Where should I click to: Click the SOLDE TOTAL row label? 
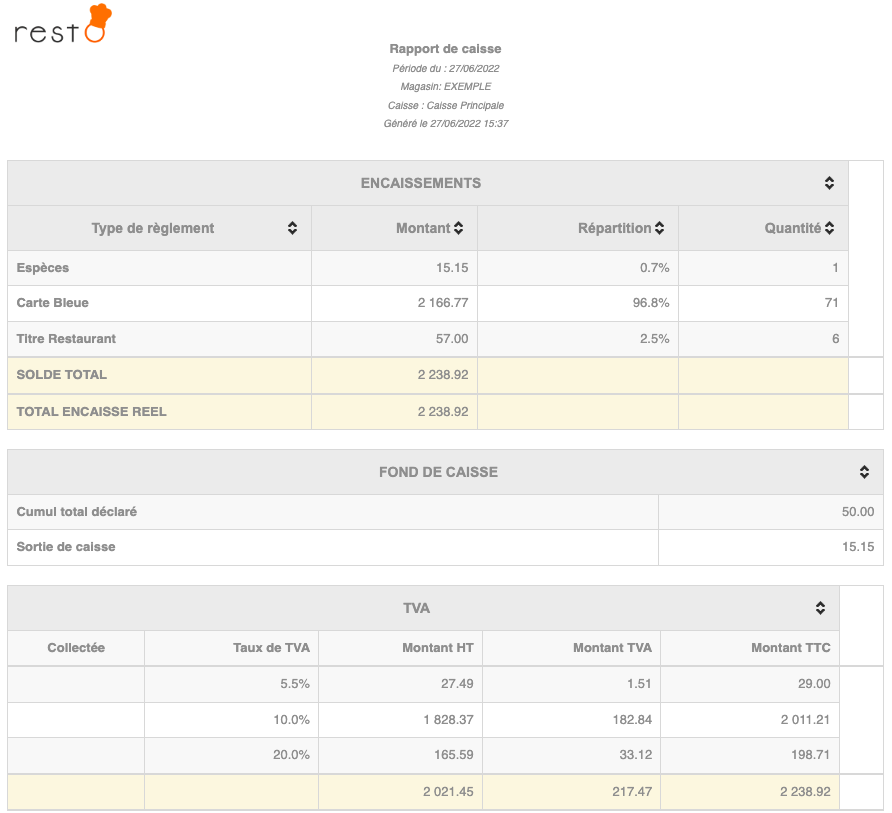click(x=62, y=375)
